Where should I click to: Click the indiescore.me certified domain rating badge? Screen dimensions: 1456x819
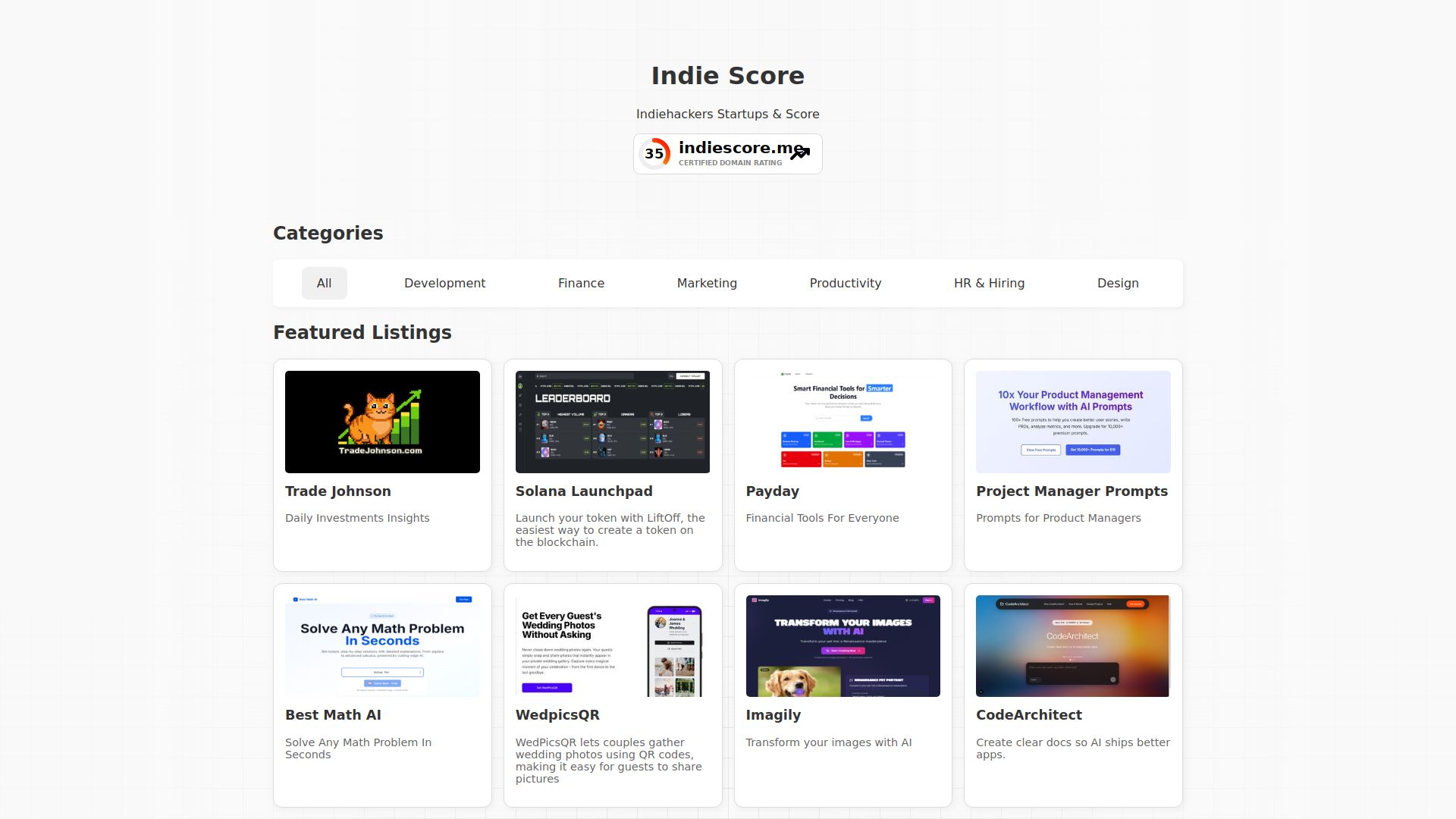click(x=727, y=153)
